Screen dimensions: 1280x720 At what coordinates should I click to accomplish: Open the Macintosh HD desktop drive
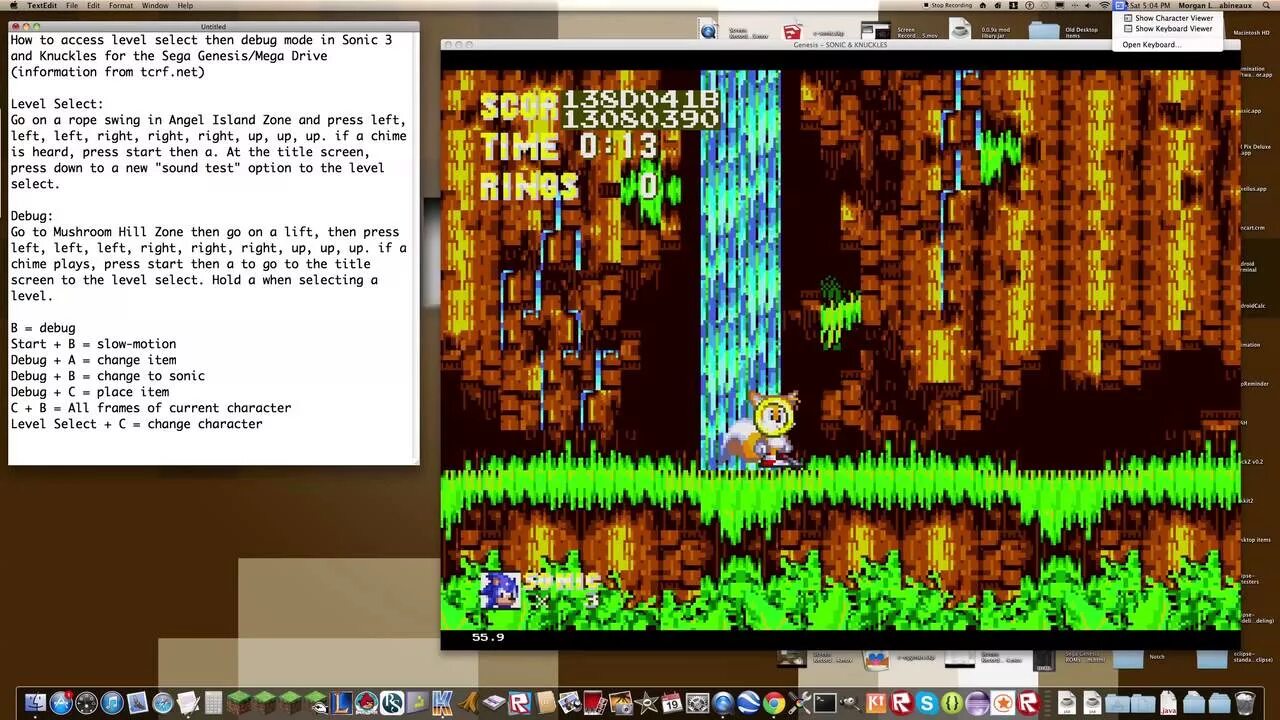1251,33
